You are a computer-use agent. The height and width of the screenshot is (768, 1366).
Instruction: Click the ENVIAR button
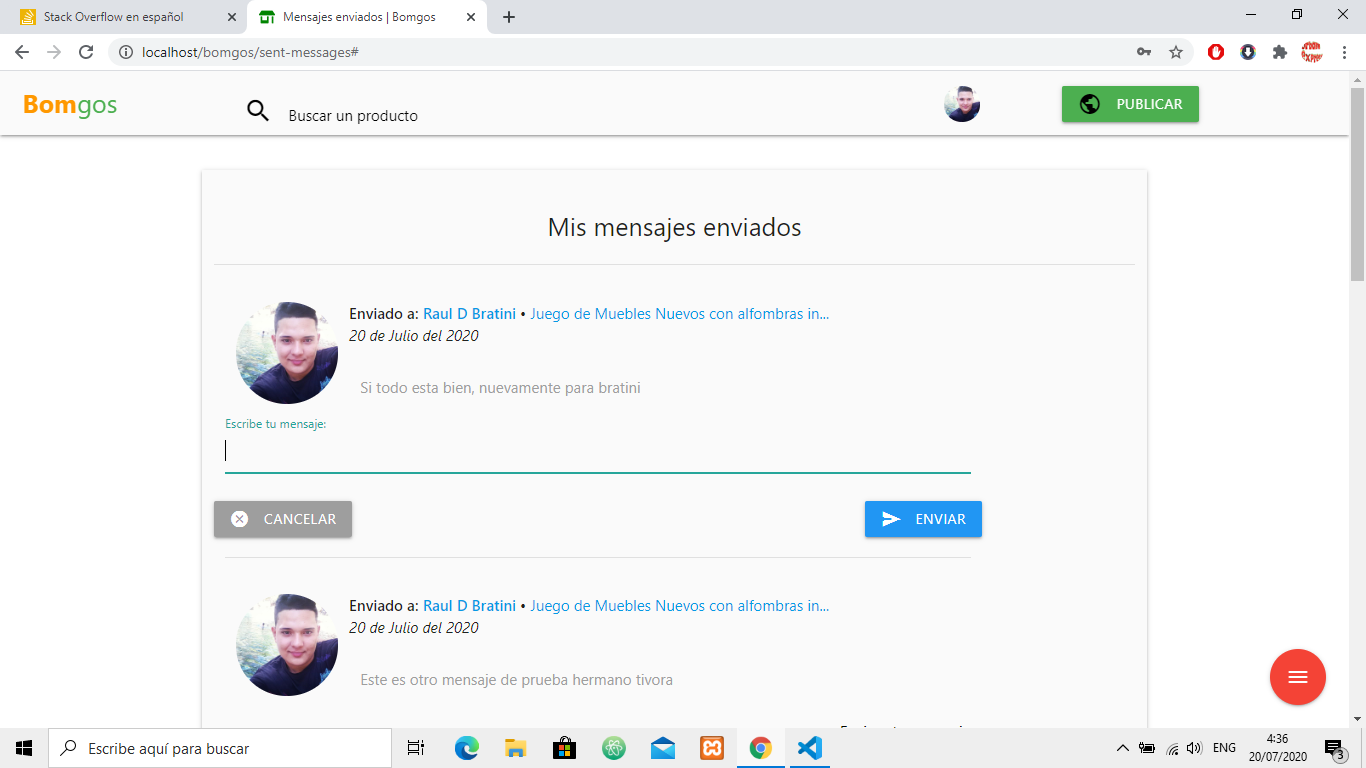pos(923,519)
